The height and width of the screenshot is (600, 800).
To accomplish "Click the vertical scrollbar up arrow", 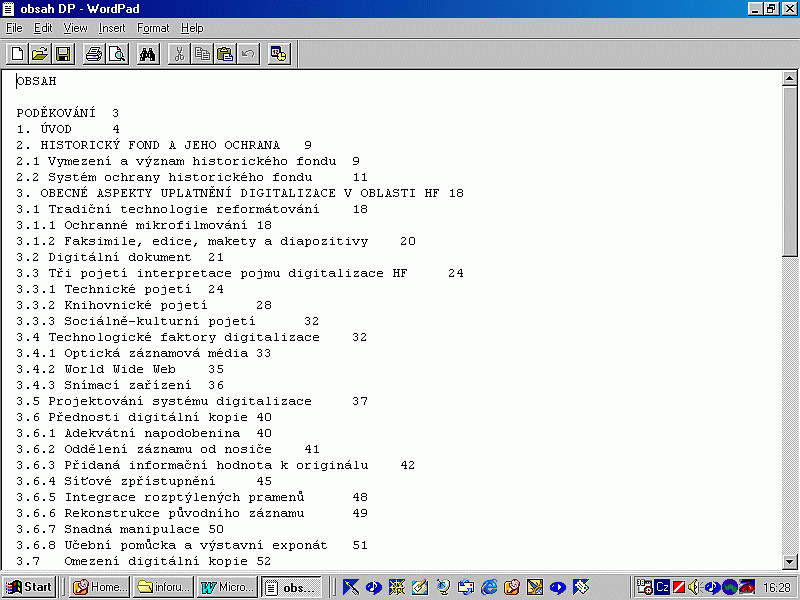I will click(790, 79).
